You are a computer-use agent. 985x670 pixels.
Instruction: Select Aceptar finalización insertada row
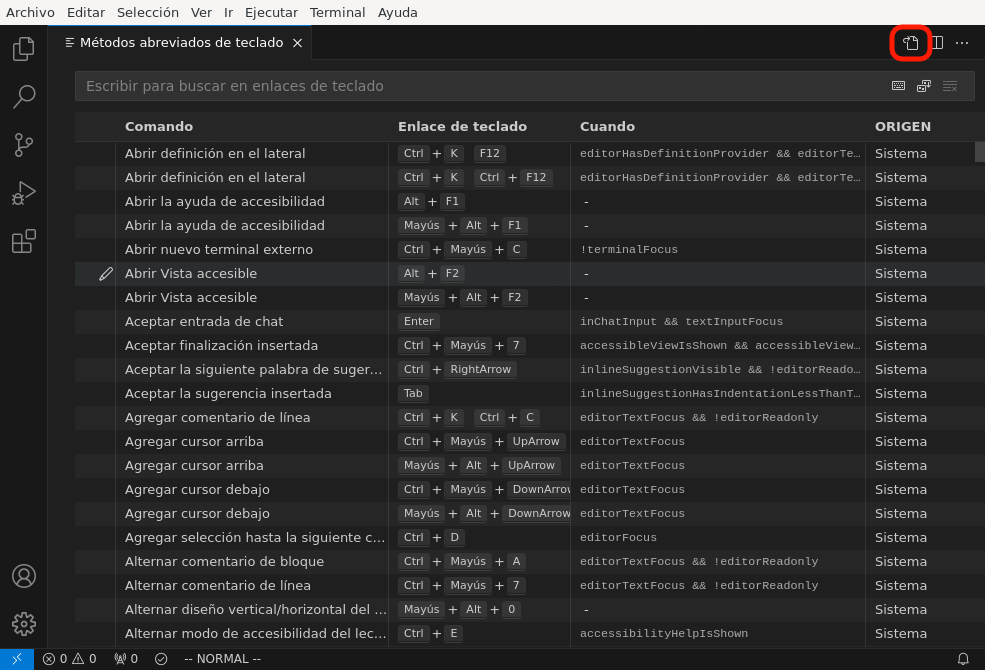coord(530,345)
